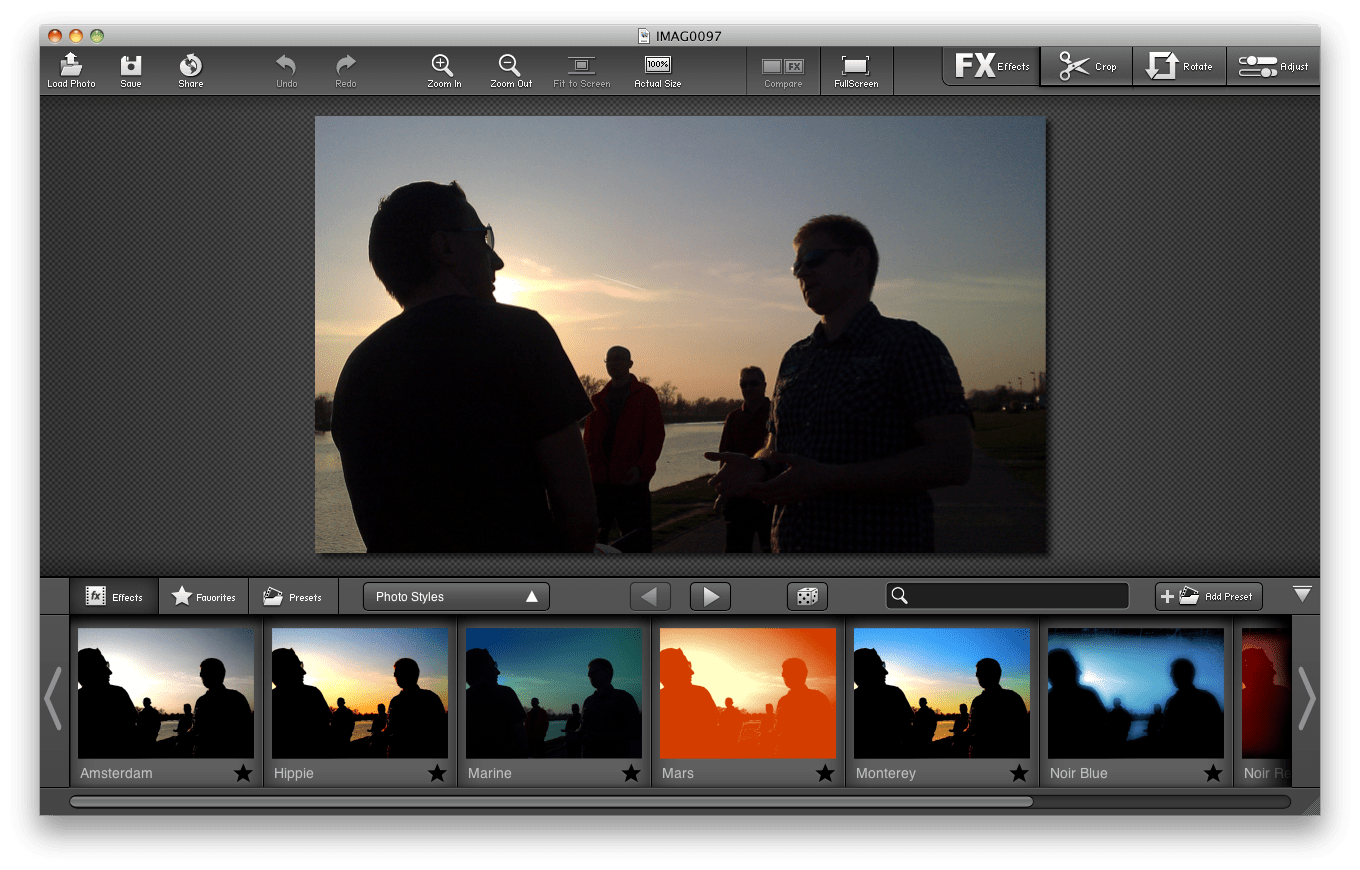Open the Presets tab
The width and height of the screenshot is (1360, 870).
coord(293,596)
